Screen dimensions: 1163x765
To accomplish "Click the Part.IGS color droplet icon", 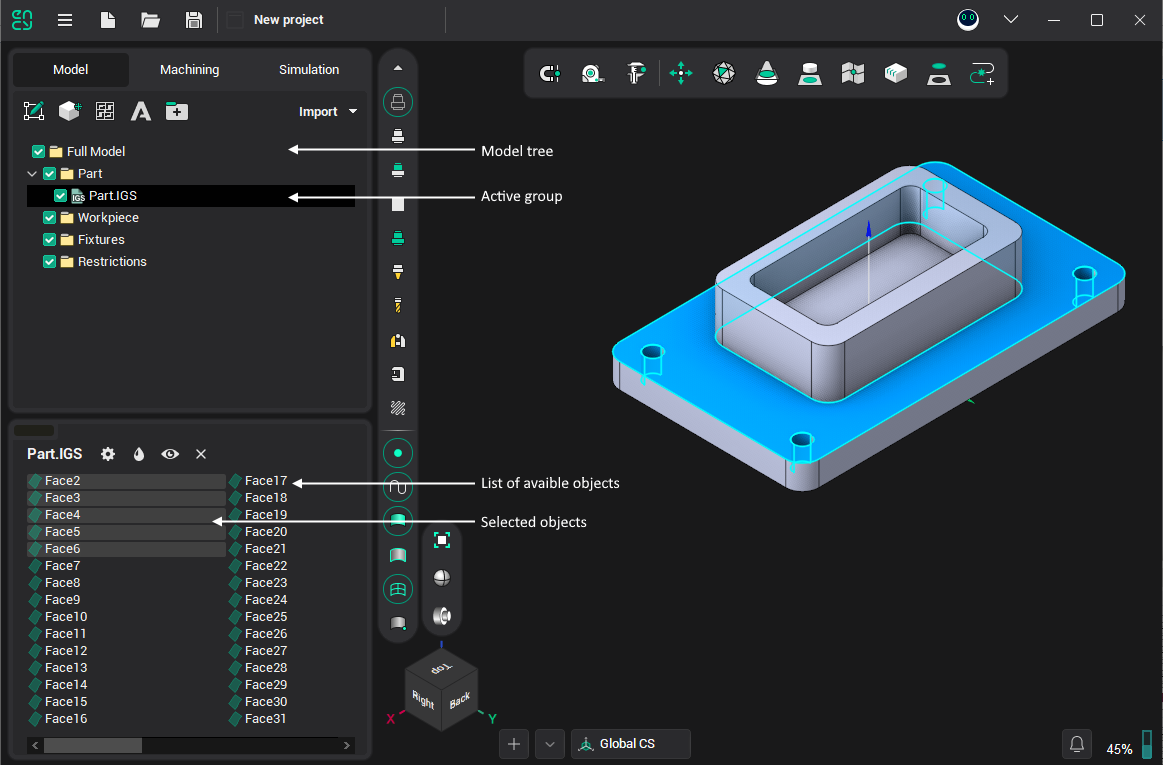I will coord(139,454).
